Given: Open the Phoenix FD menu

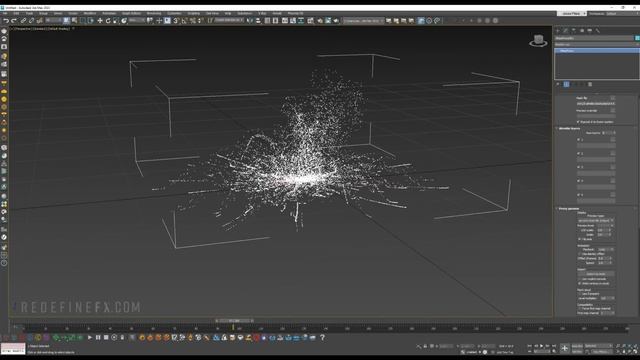Looking at the screenshot, I should point(296,13).
